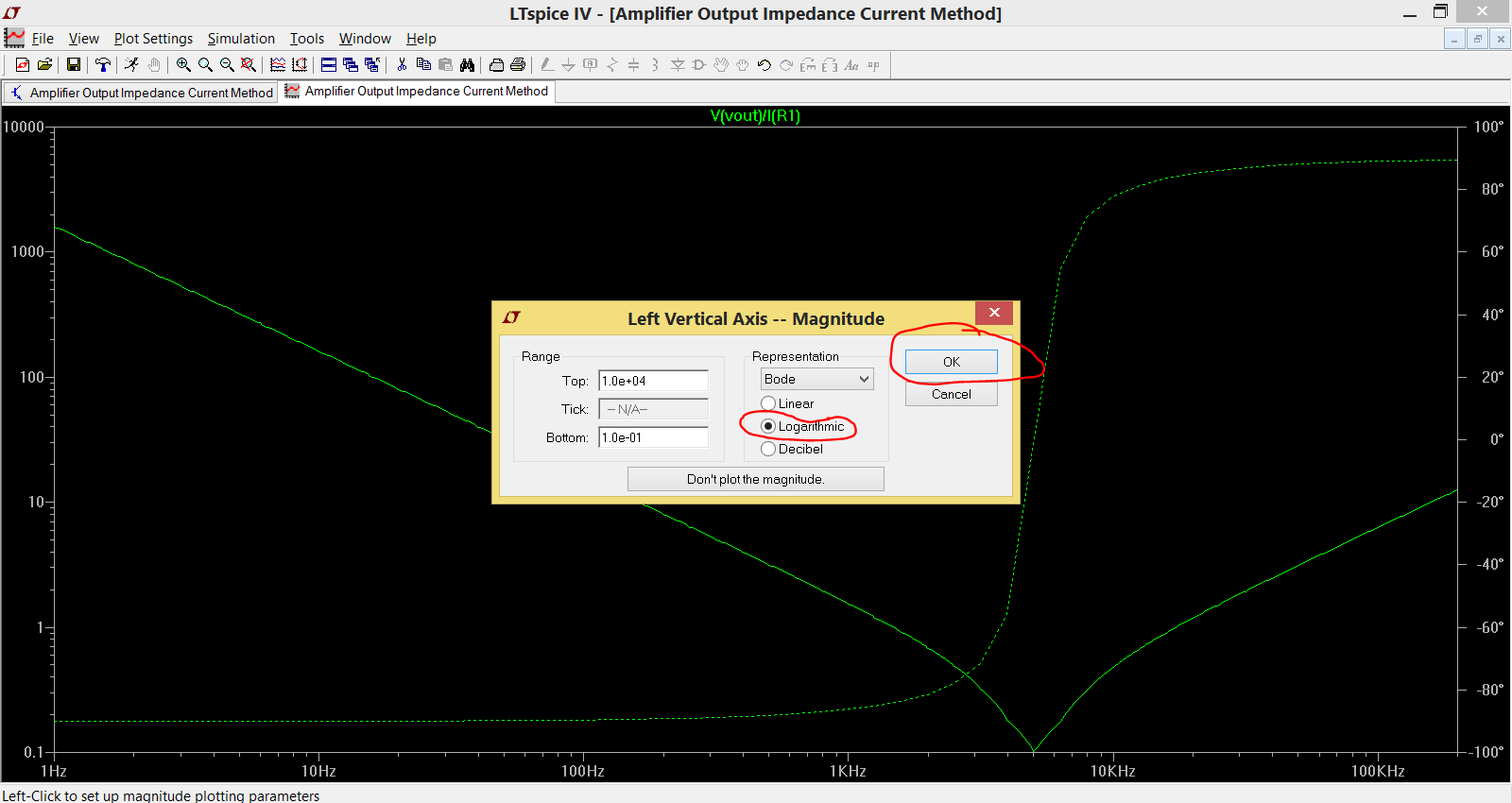The height and width of the screenshot is (803, 1512).
Task: Click the Save disk icon
Action: point(73,65)
